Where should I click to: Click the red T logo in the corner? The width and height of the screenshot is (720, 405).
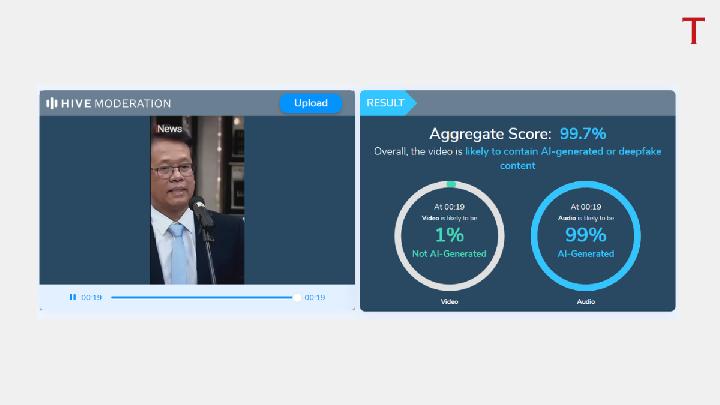[x=693, y=30]
